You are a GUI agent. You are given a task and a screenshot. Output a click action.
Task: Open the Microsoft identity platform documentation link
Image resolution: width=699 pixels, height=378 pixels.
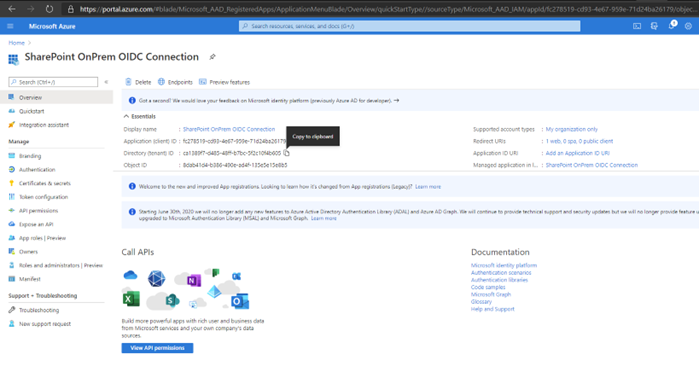click(x=504, y=265)
